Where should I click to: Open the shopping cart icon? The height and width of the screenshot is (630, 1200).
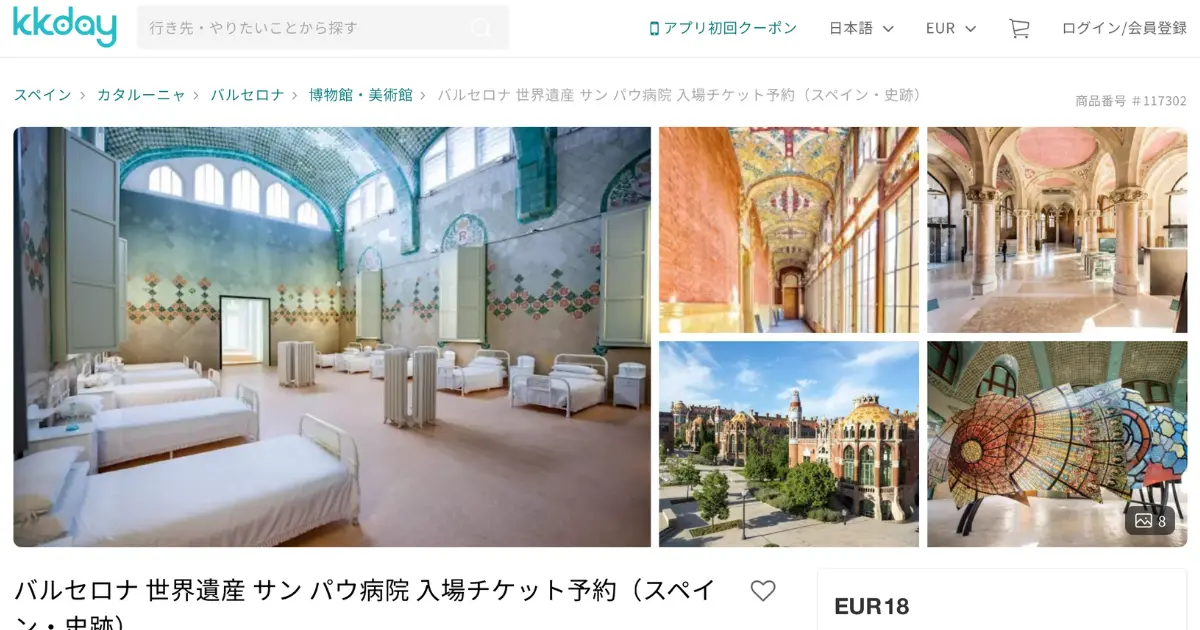[x=1019, y=28]
